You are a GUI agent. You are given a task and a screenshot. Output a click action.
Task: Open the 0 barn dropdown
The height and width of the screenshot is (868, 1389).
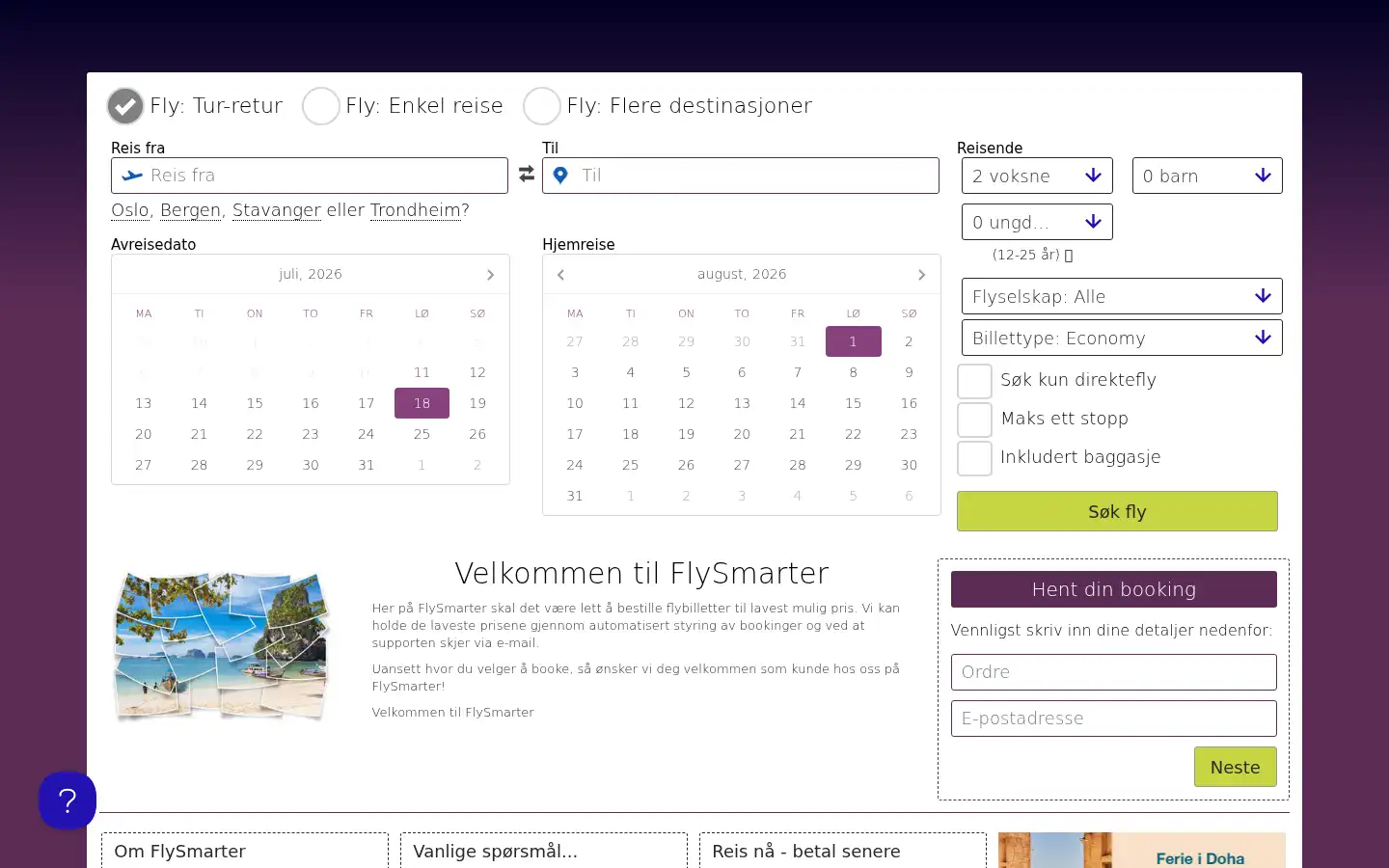click(x=1208, y=176)
